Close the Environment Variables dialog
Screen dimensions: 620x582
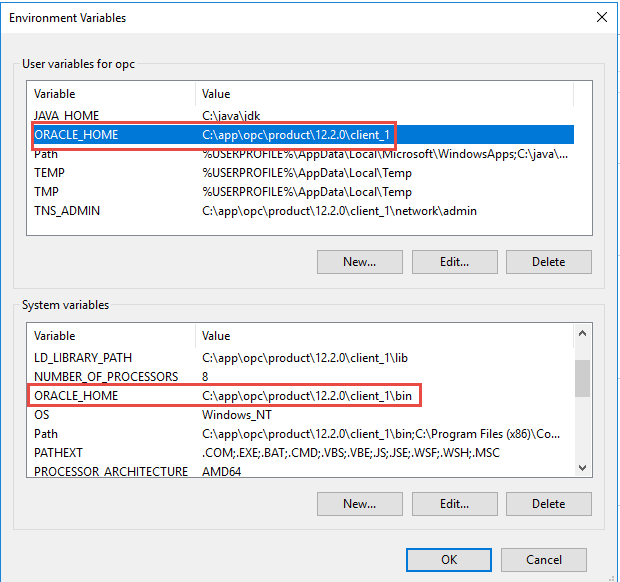(601, 17)
